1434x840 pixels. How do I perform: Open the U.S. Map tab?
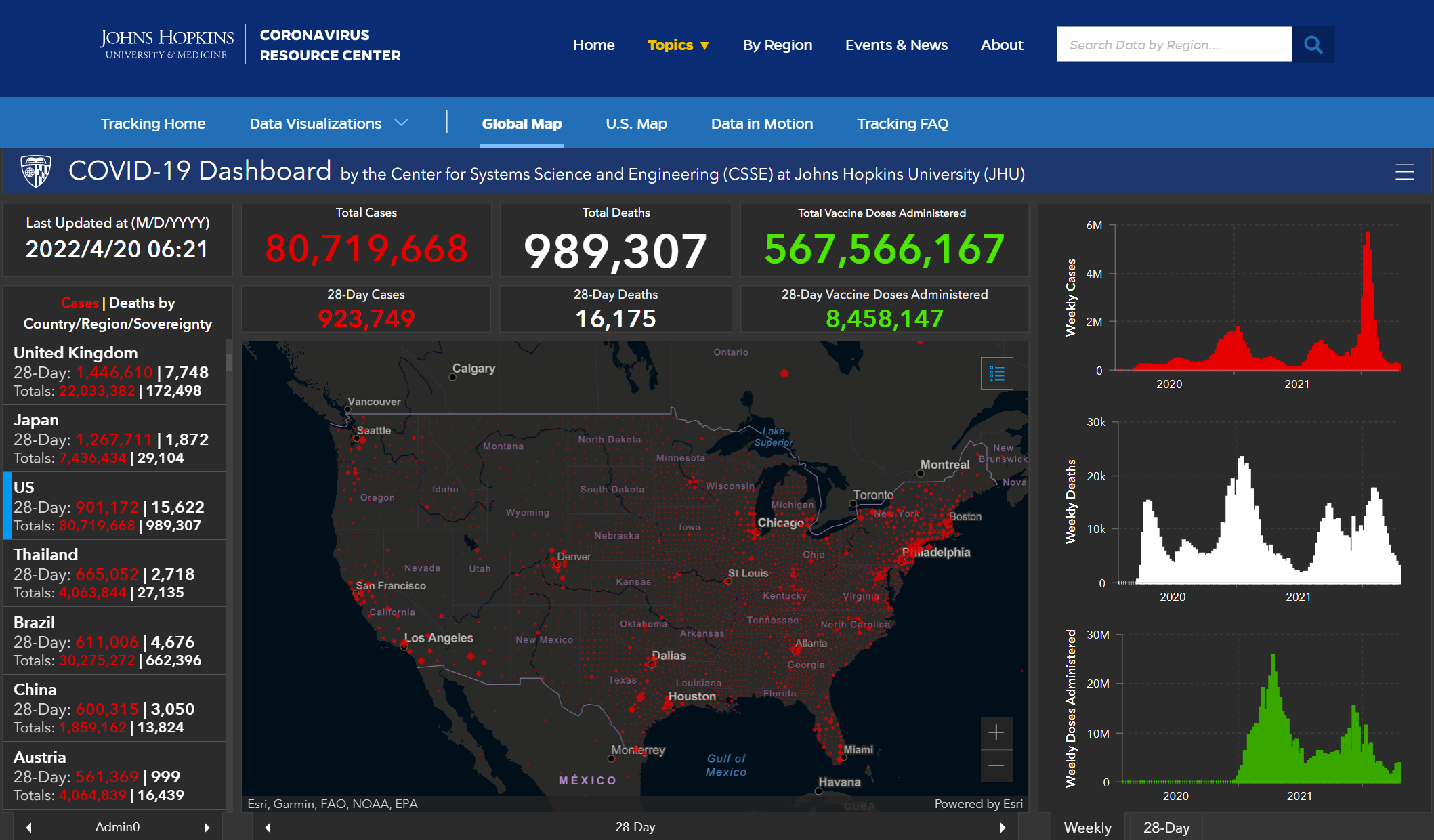636,123
